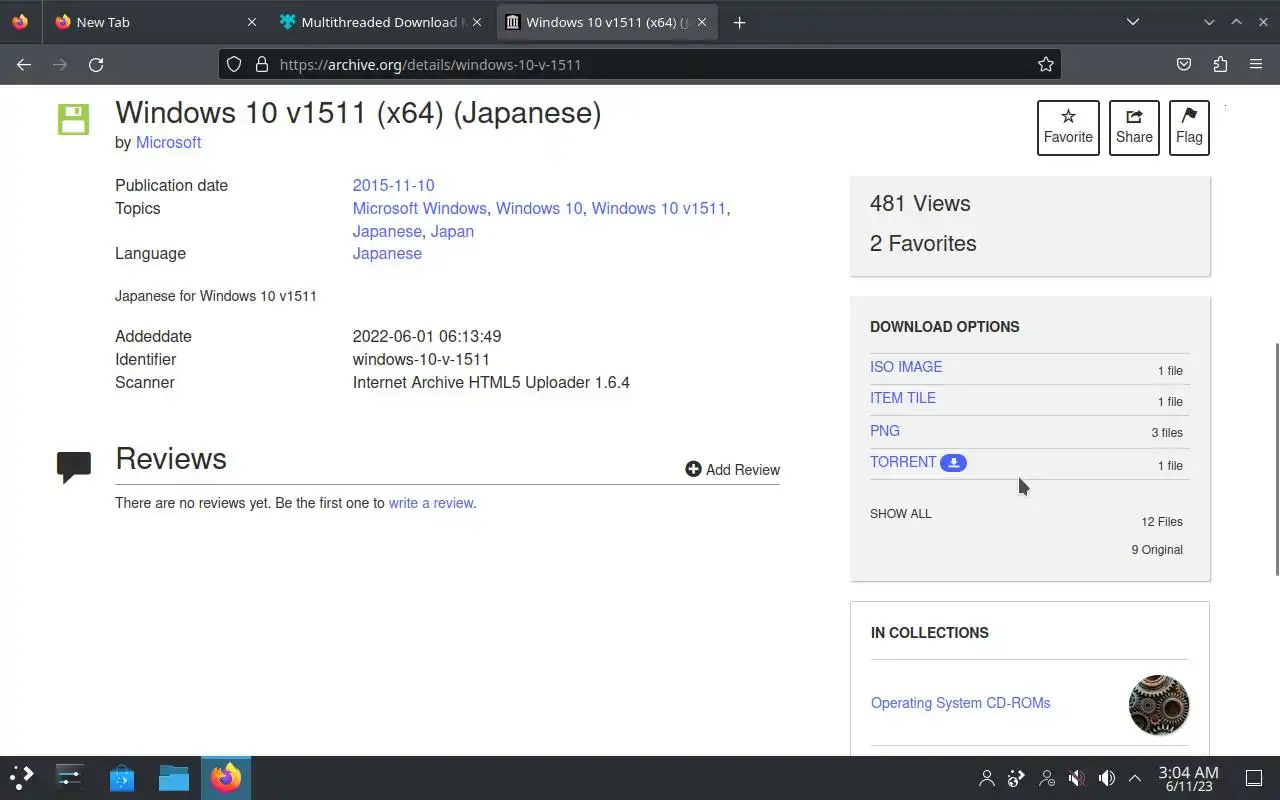Open the KDE application launcher
1280x800 pixels.
pyautogui.click(x=22, y=777)
